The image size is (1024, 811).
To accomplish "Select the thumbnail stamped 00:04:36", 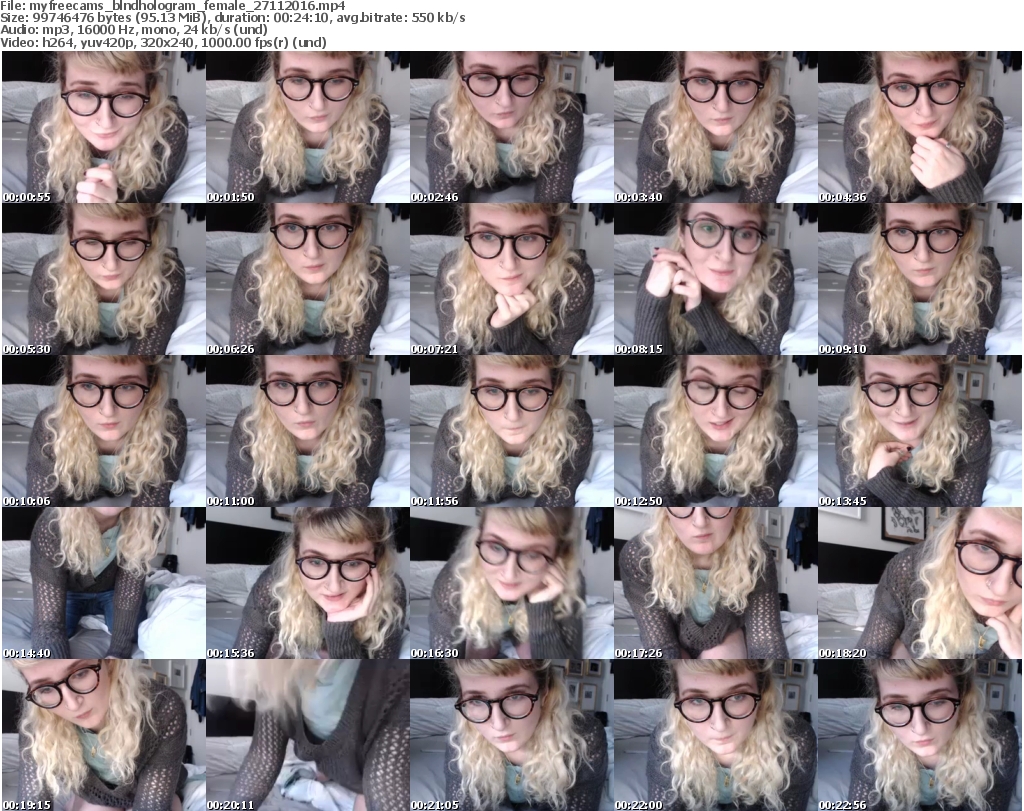I will [920, 127].
